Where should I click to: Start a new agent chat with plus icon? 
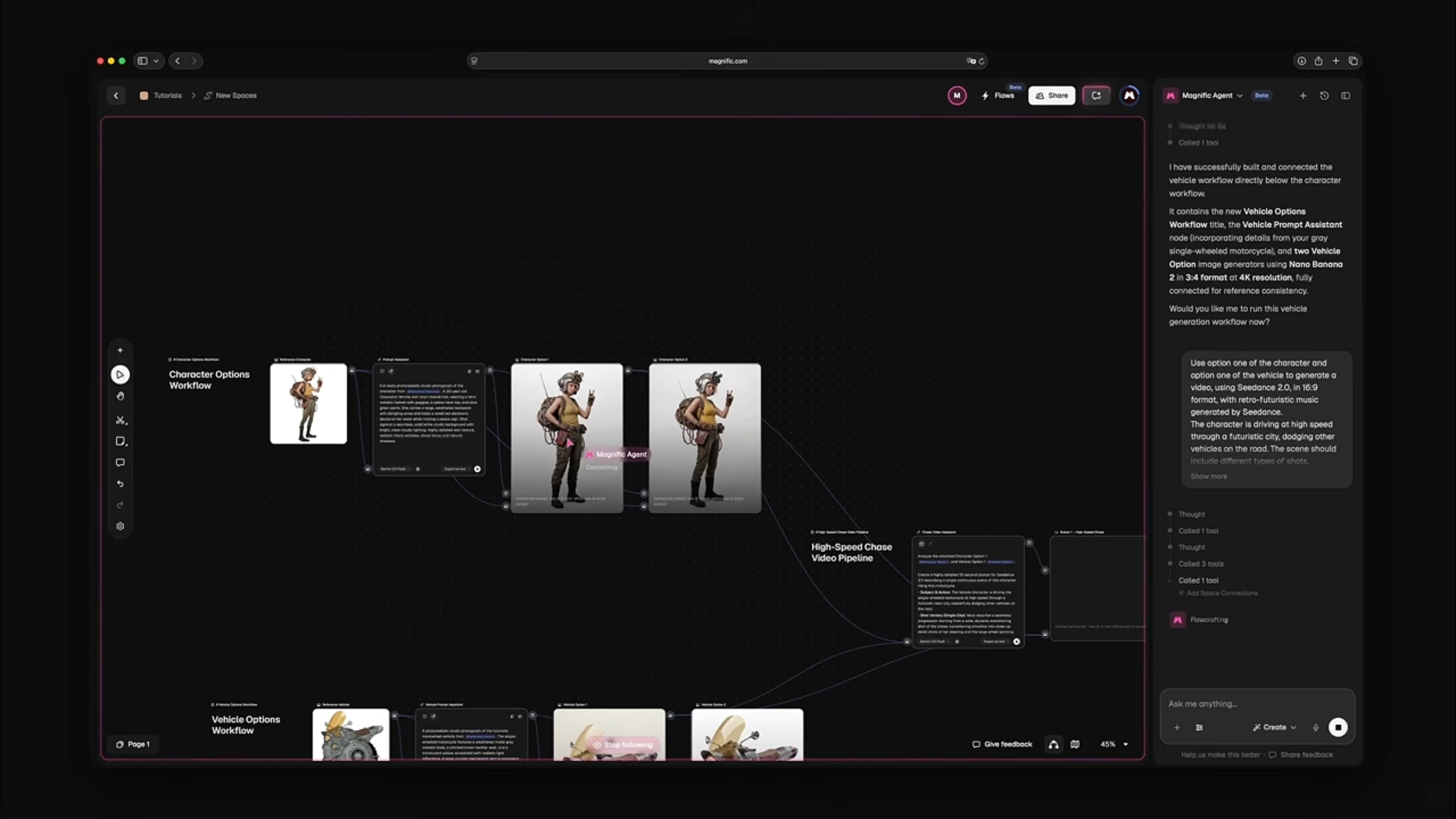click(1303, 96)
